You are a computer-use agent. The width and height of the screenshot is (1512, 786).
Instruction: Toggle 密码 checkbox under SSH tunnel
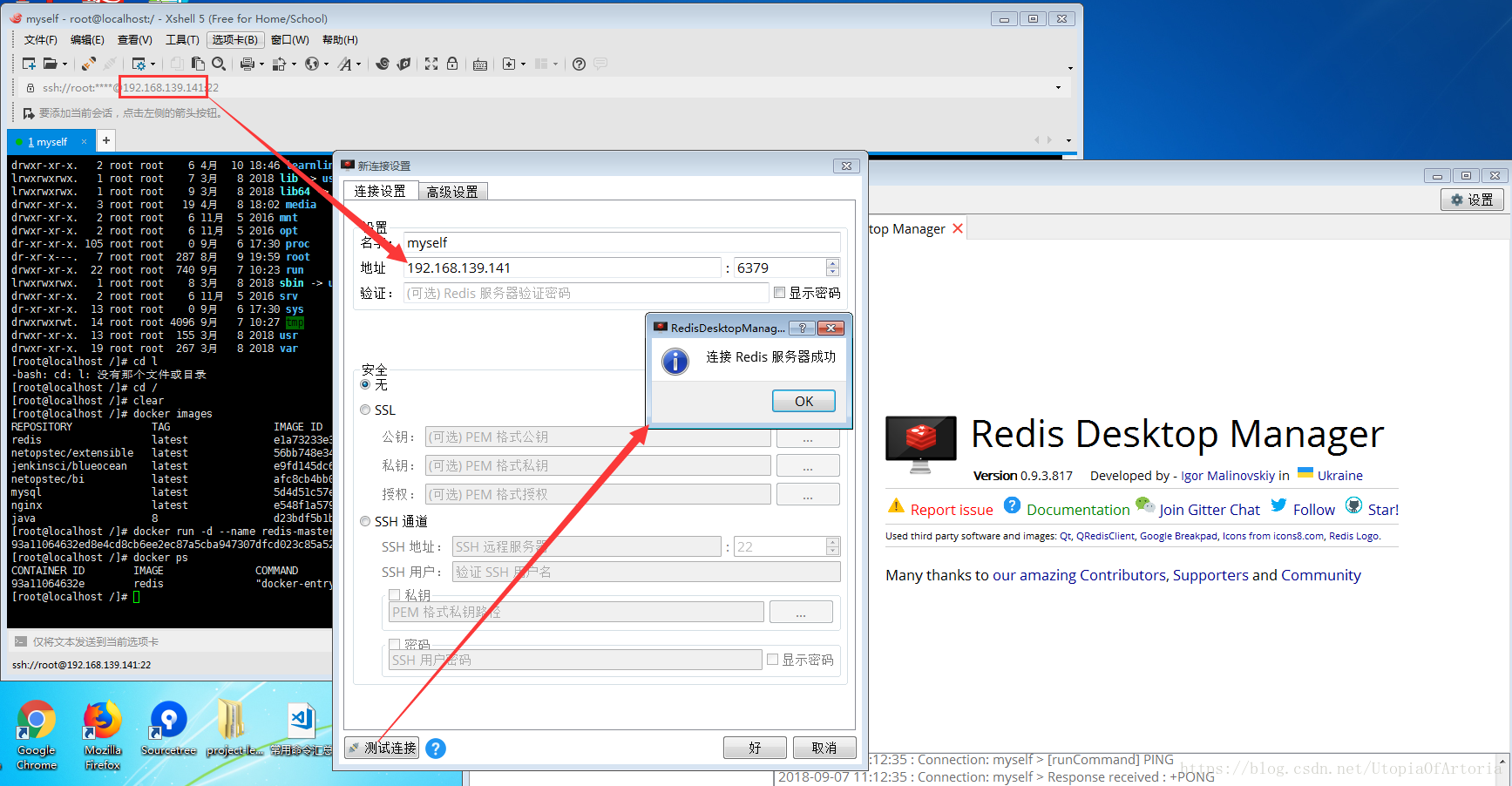coord(394,644)
